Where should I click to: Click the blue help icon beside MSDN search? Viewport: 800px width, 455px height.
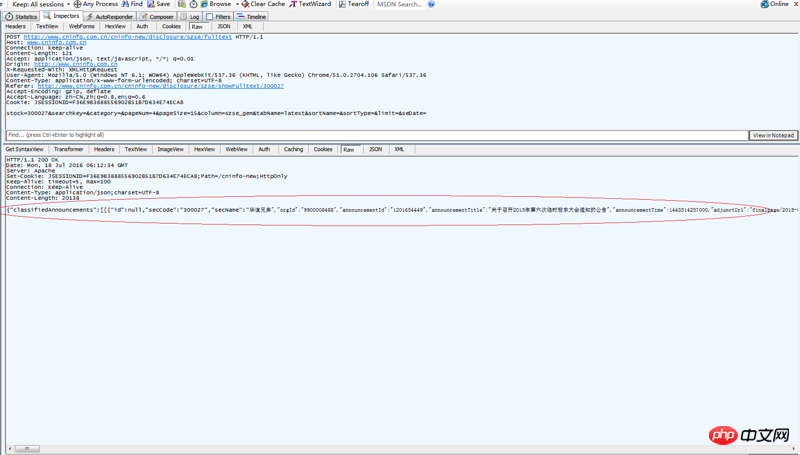[x=431, y=5]
